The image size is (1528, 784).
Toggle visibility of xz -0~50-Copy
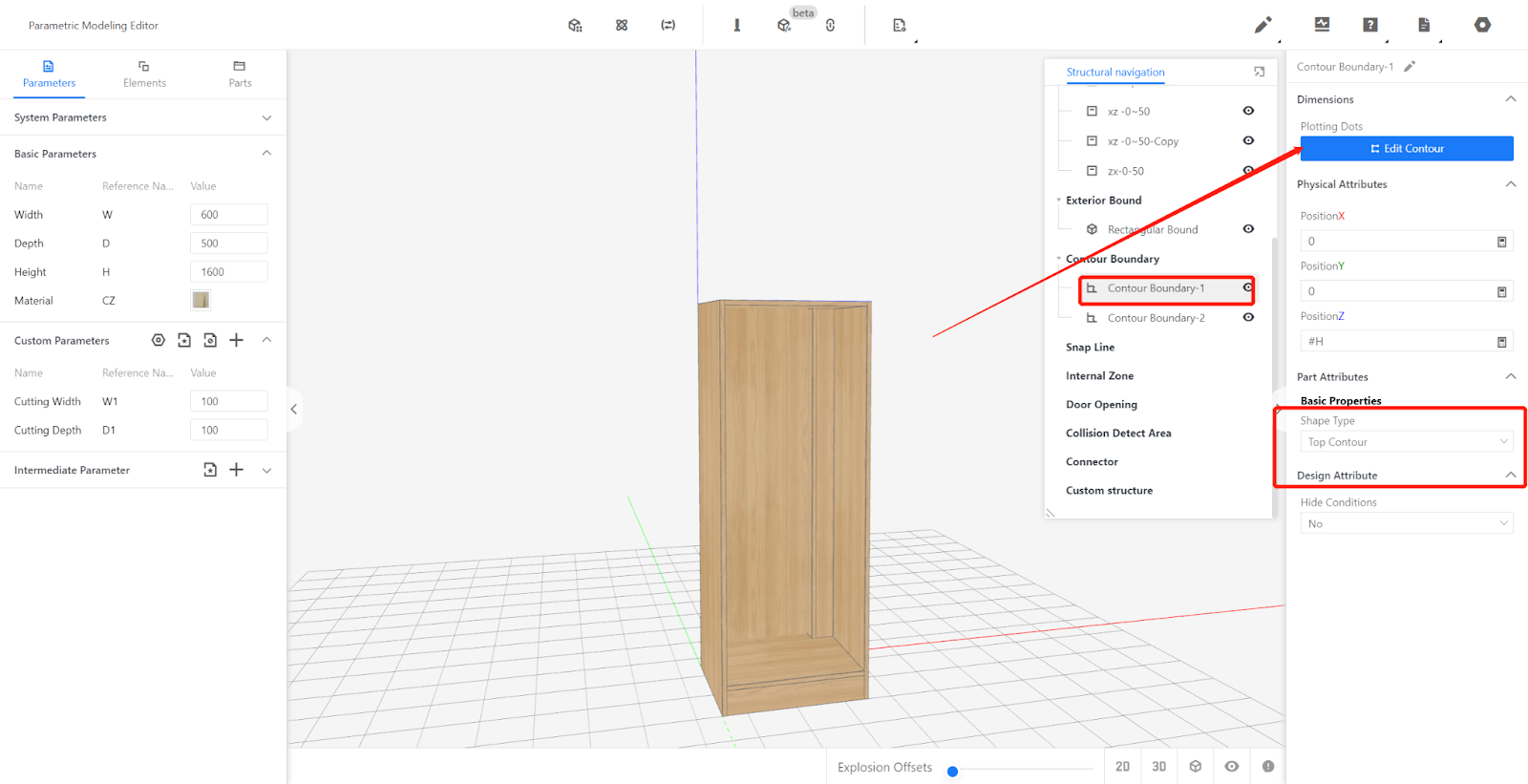[1248, 140]
